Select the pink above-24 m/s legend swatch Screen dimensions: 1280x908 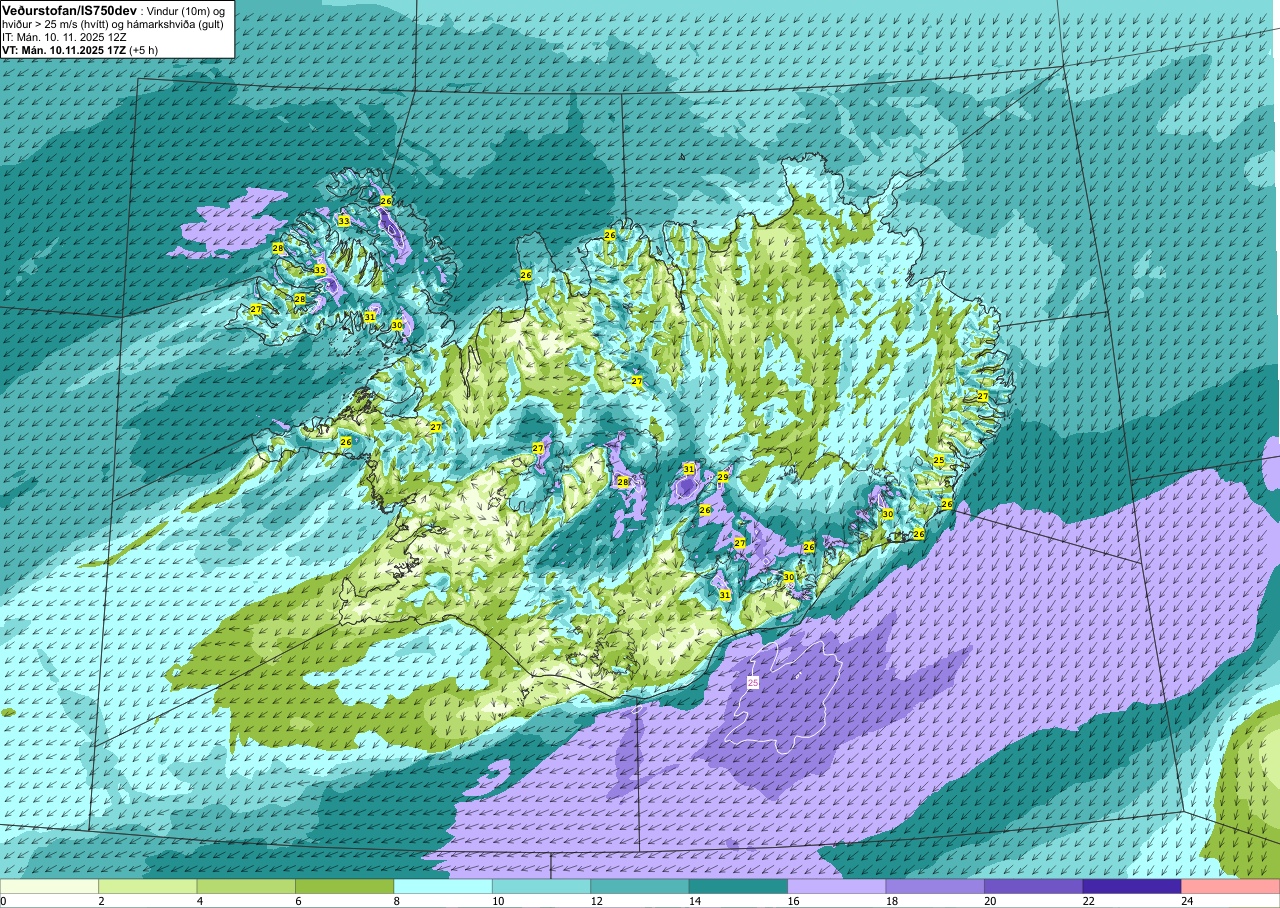[1231, 886]
